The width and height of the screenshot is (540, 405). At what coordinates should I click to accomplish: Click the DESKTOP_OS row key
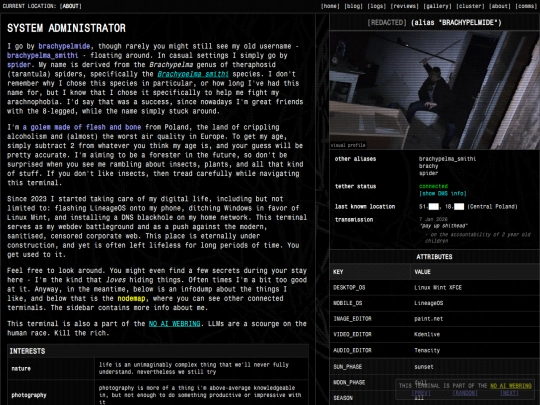tap(349, 288)
